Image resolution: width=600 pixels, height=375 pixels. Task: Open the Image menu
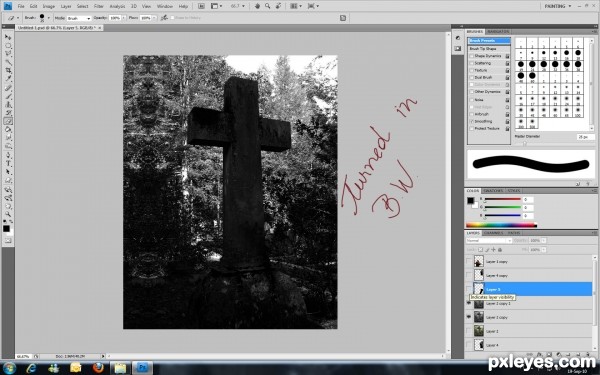(x=49, y=6)
